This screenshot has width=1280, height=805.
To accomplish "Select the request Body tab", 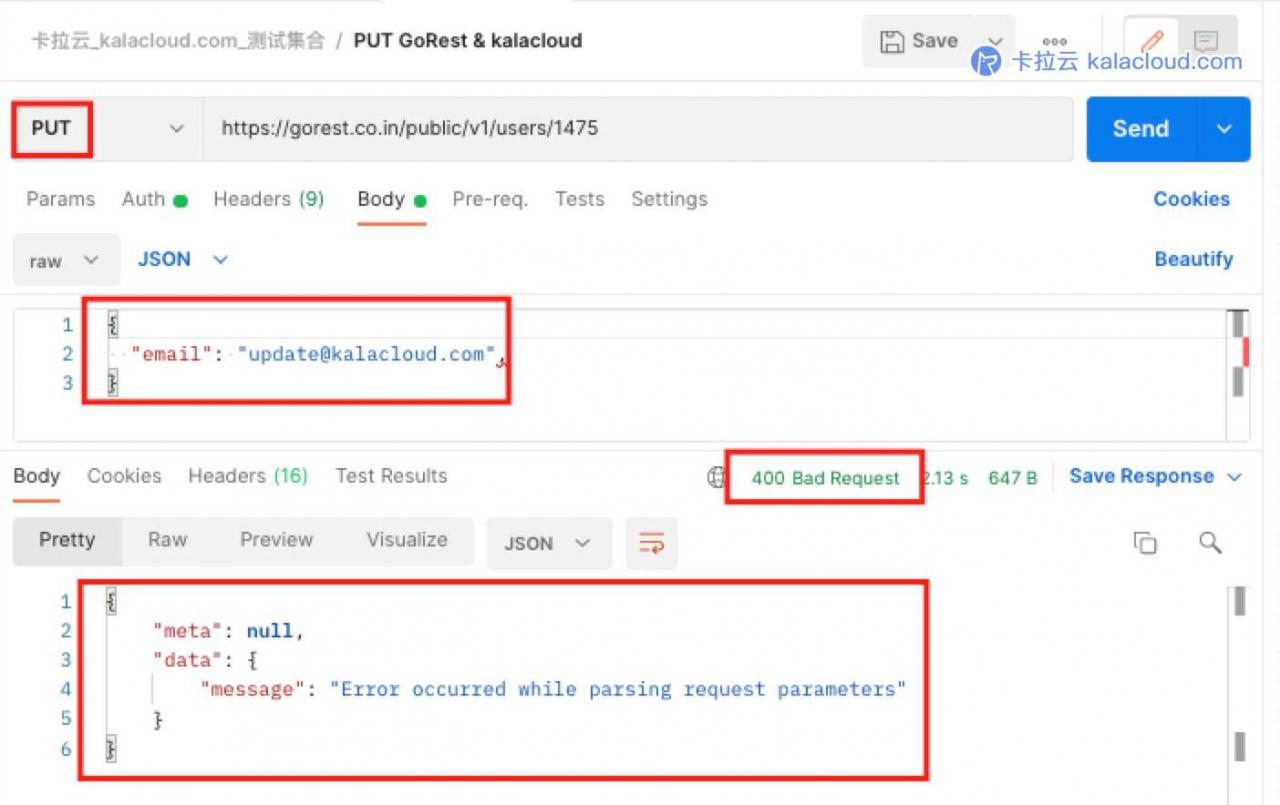I will (392, 199).
